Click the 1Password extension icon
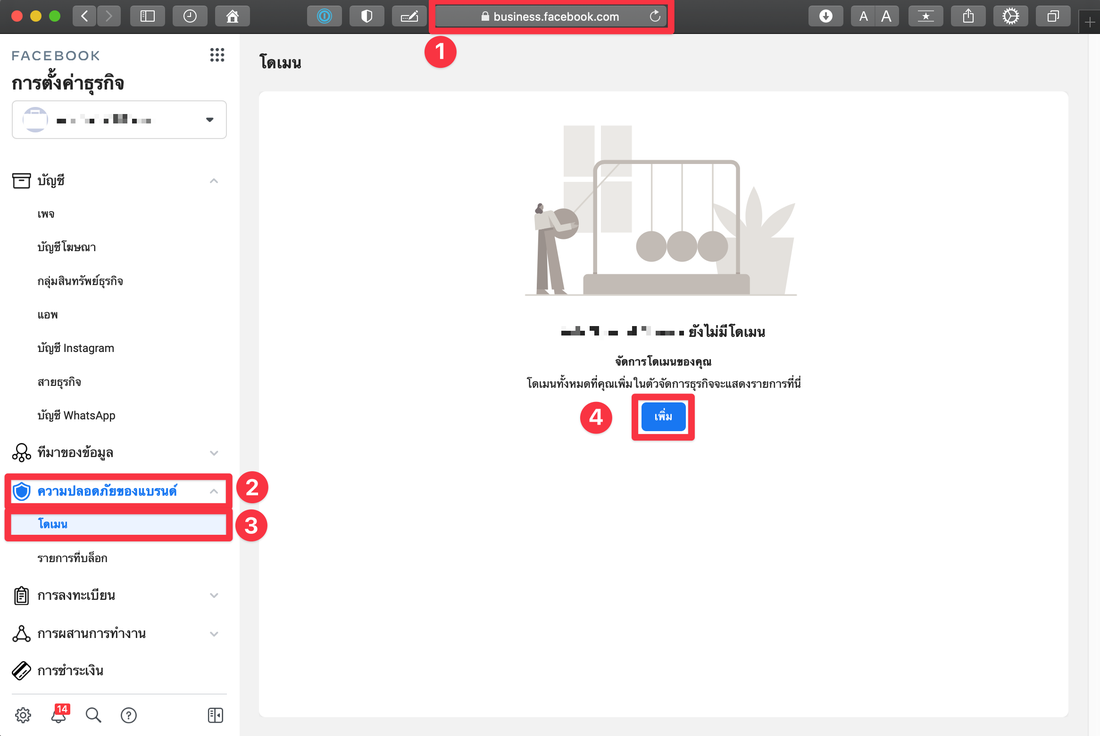Image resolution: width=1100 pixels, height=736 pixels. (324, 16)
